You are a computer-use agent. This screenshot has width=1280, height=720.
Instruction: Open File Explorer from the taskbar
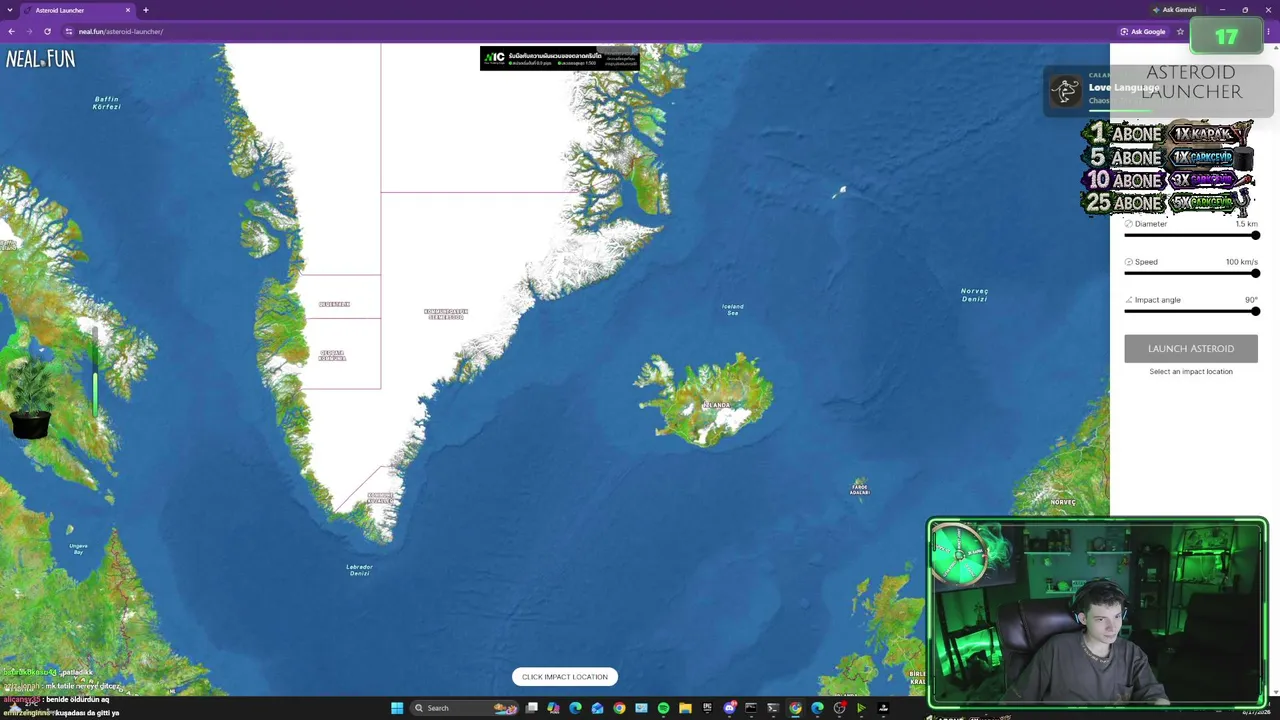point(685,708)
